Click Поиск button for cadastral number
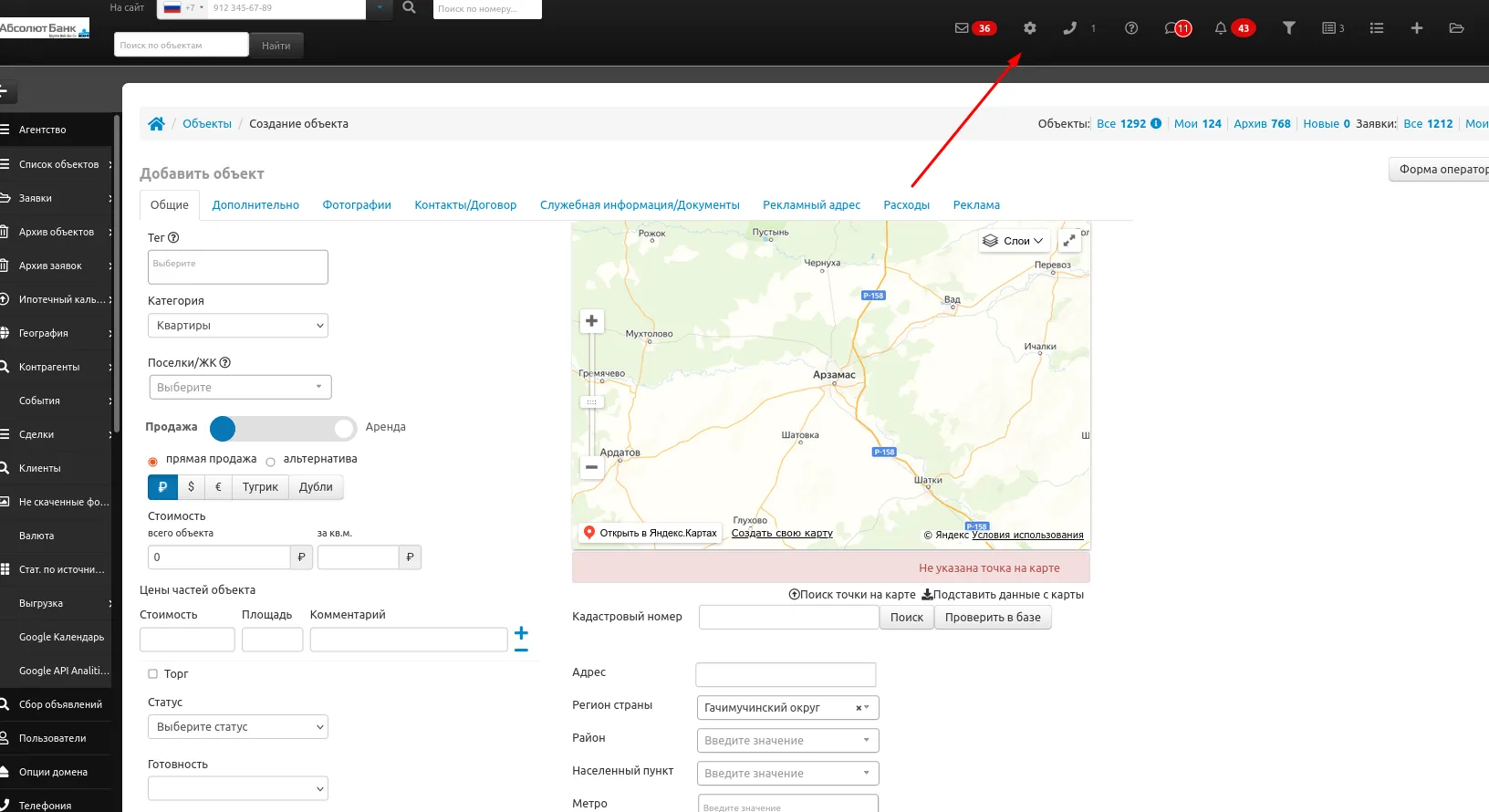This screenshot has width=1489, height=812. [907, 618]
